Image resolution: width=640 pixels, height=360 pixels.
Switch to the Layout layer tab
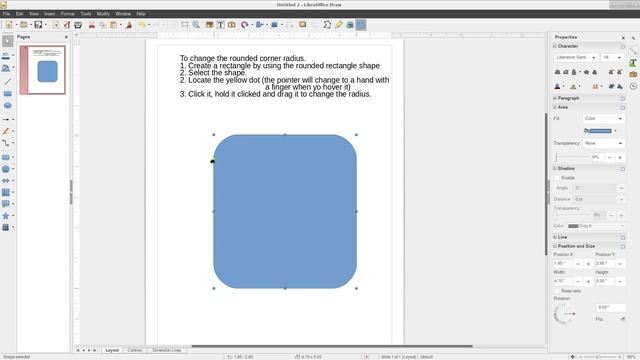112,350
